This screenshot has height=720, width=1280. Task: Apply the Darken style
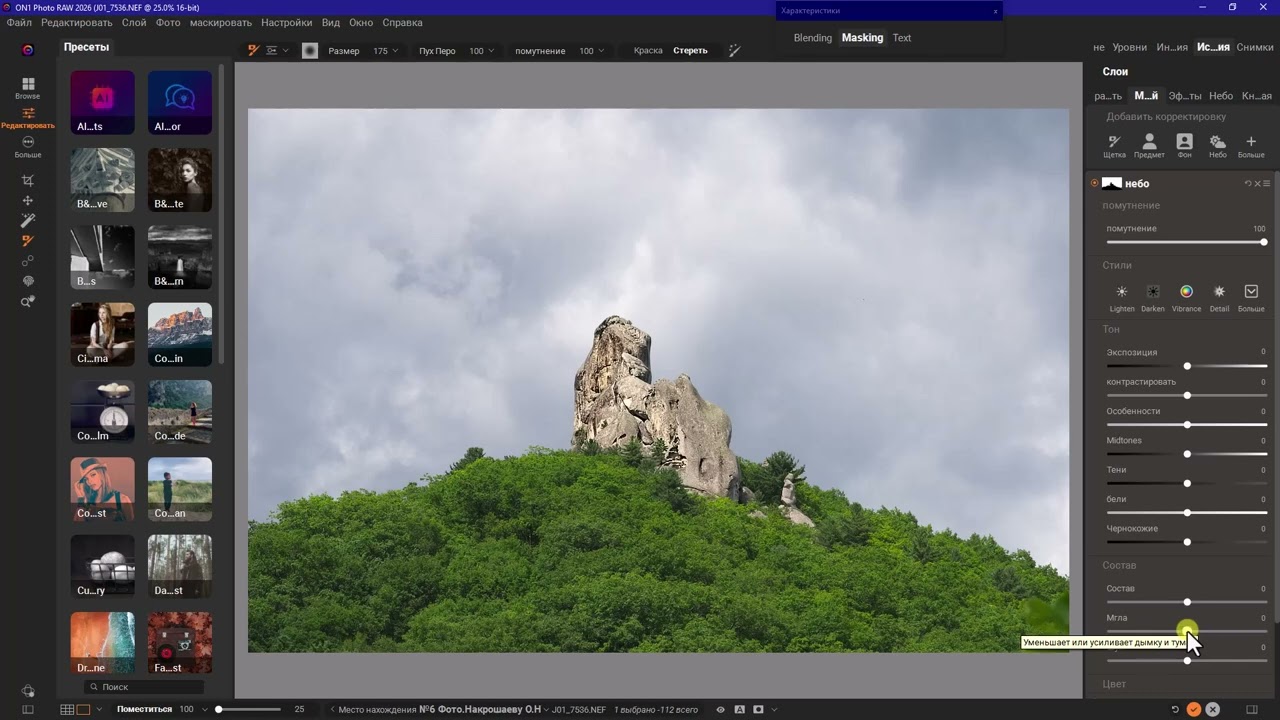[1153, 298]
